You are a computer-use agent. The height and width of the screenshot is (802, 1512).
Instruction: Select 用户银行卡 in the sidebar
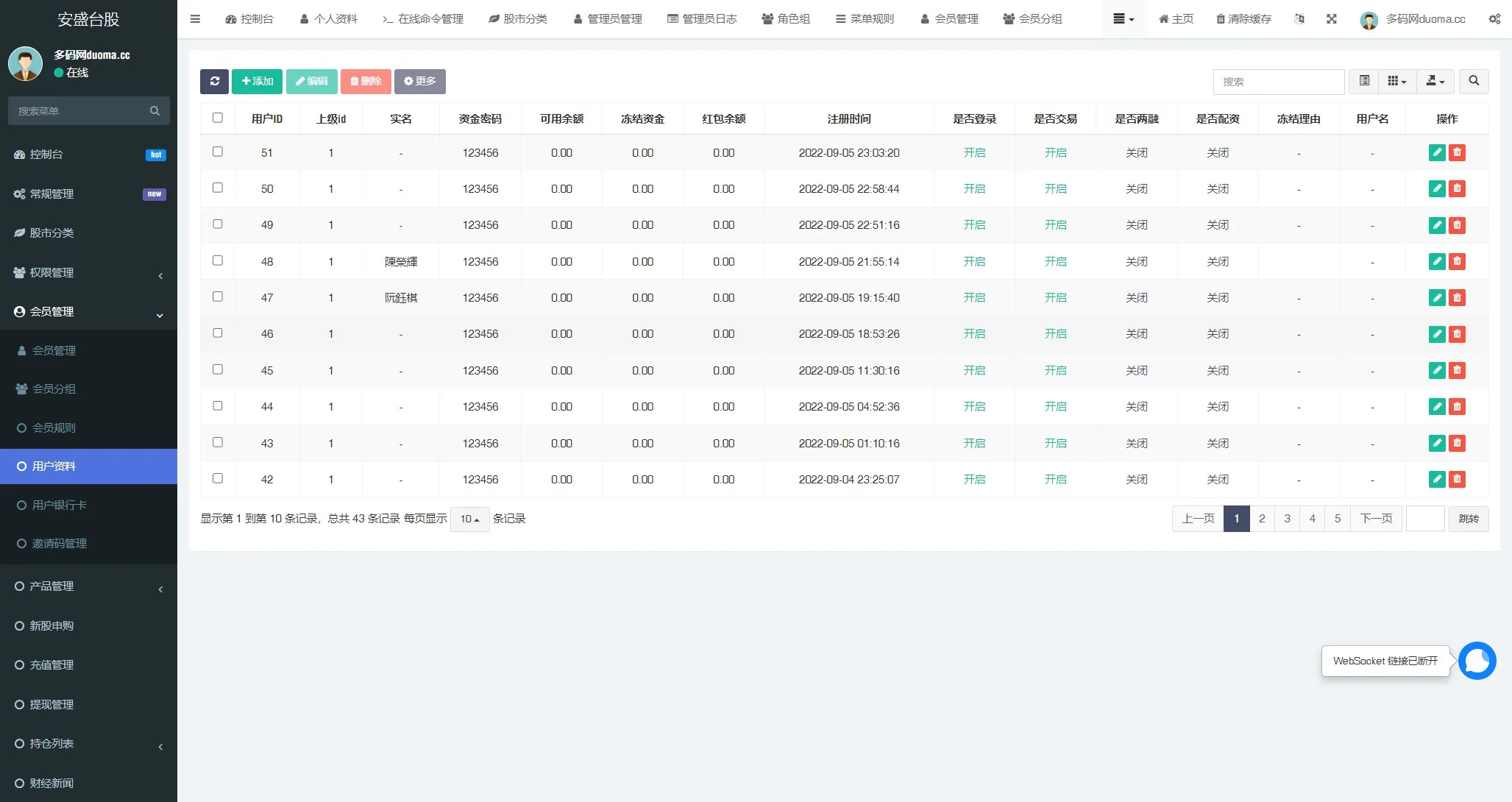point(57,505)
